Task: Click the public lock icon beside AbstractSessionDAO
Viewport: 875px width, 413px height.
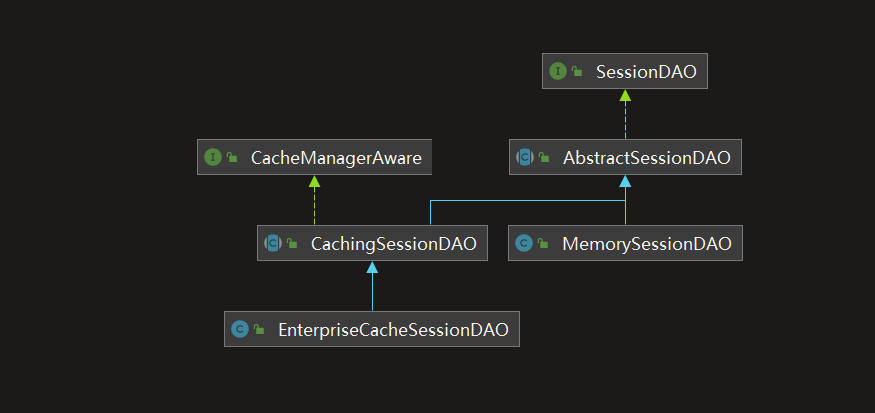Action: point(544,157)
